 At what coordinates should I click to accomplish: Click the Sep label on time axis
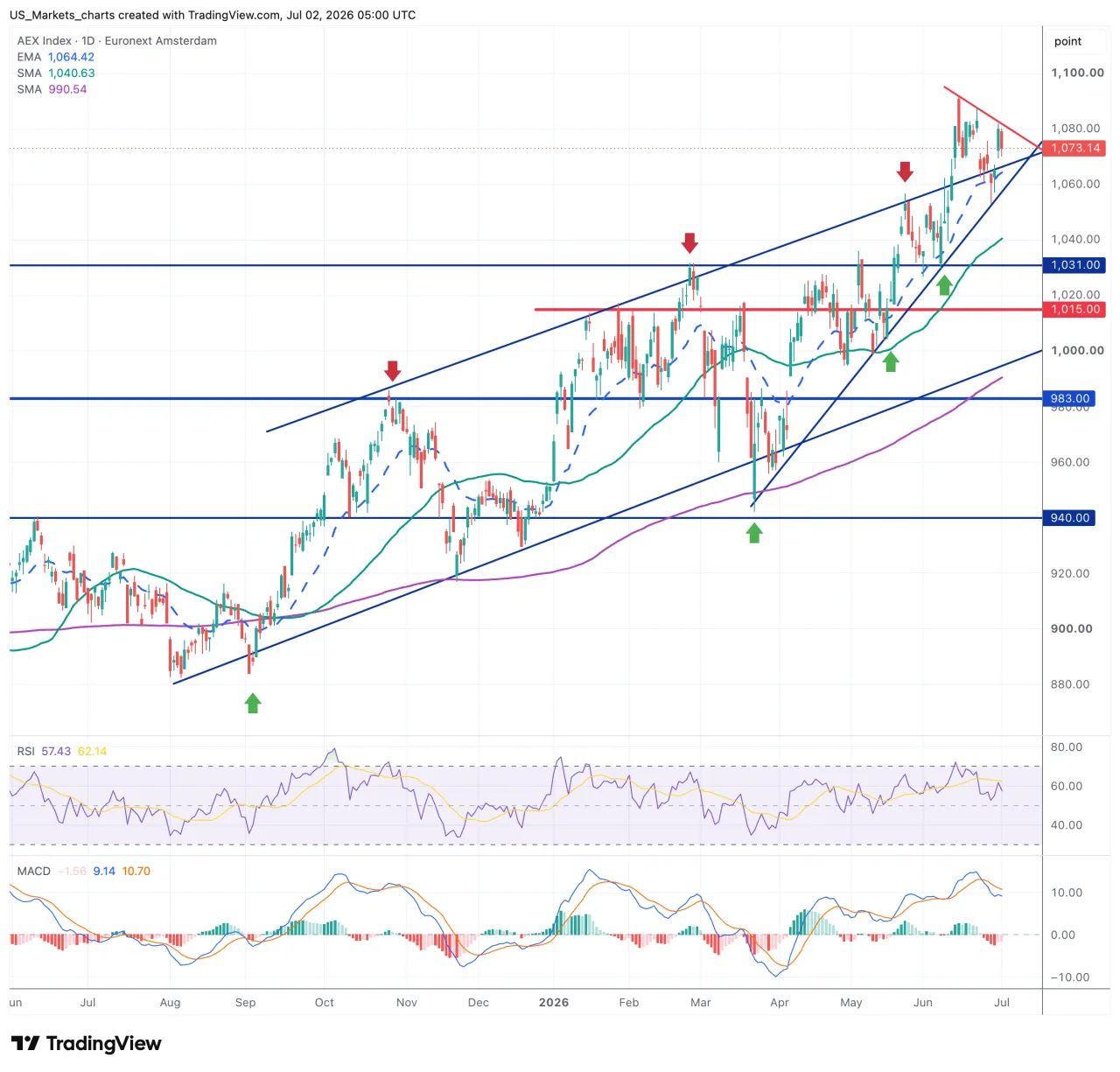(245, 1003)
